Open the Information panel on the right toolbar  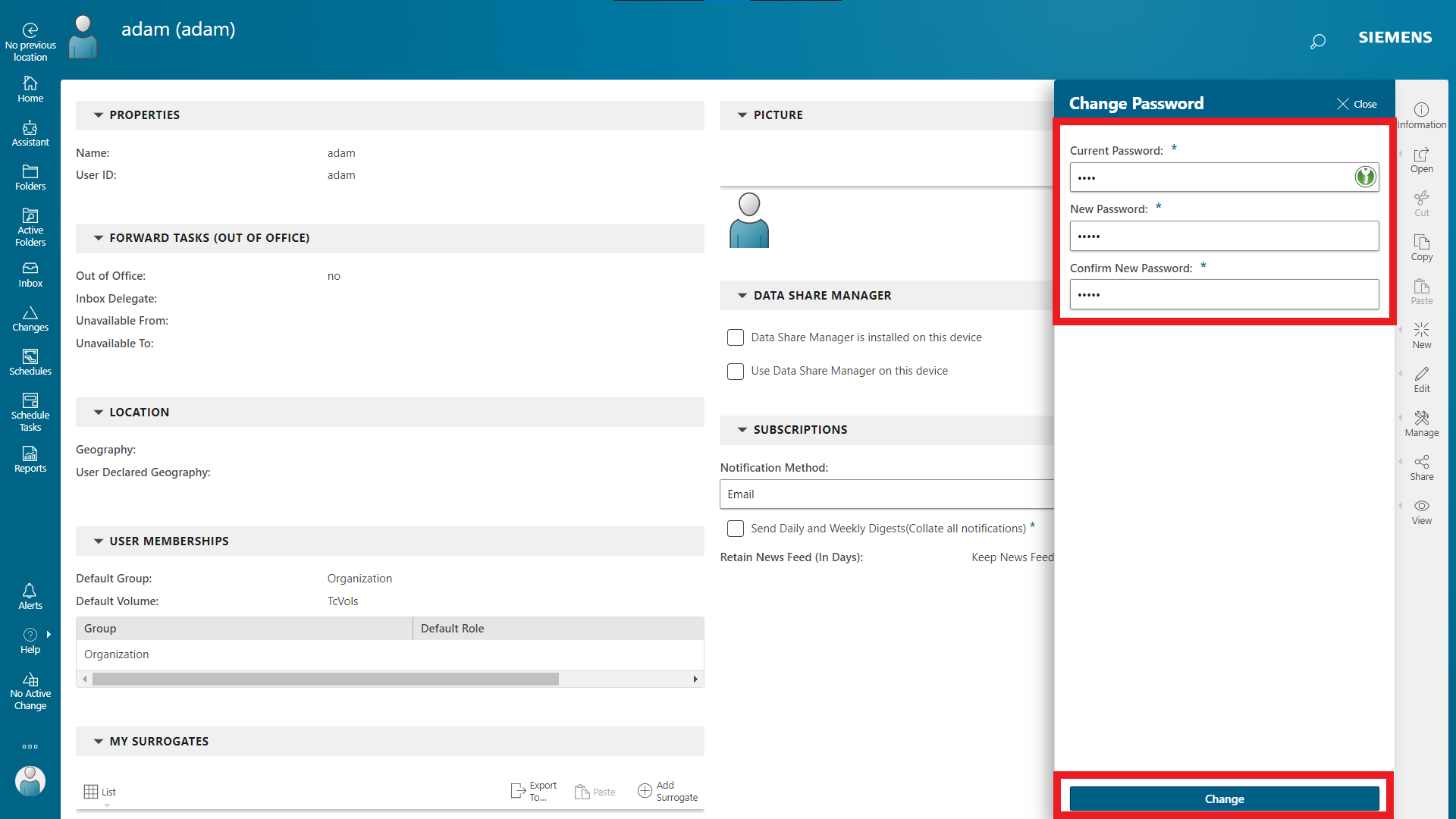[1422, 116]
